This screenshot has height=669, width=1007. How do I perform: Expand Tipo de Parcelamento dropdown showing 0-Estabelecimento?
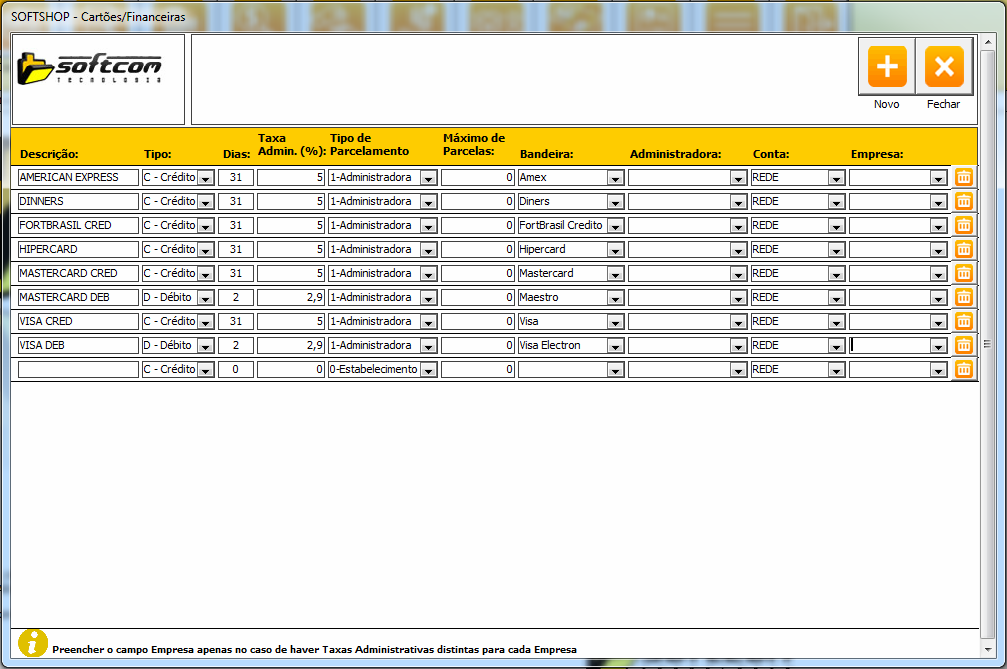click(428, 370)
